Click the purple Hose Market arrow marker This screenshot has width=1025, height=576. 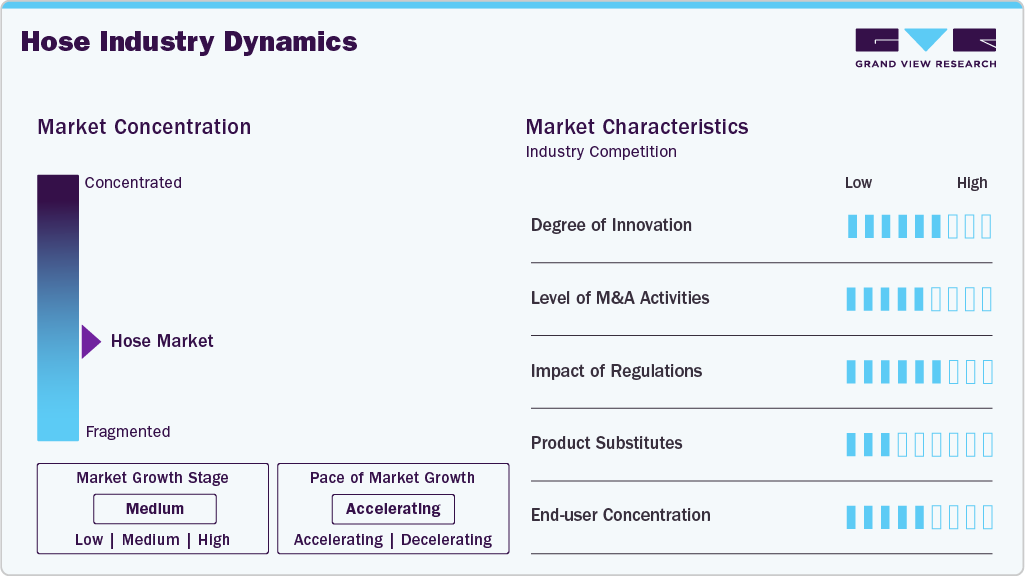pyautogui.click(x=91, y=342)
